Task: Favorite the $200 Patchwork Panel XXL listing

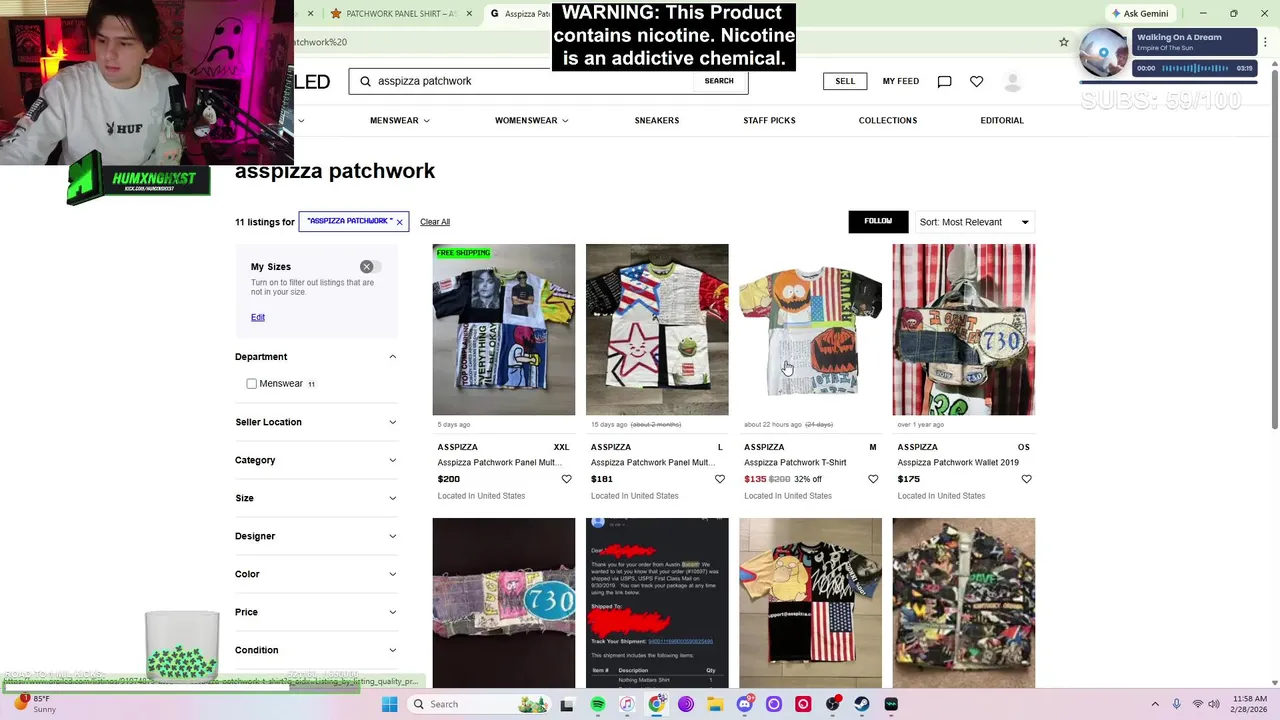Action: click(x=566, y=479)
